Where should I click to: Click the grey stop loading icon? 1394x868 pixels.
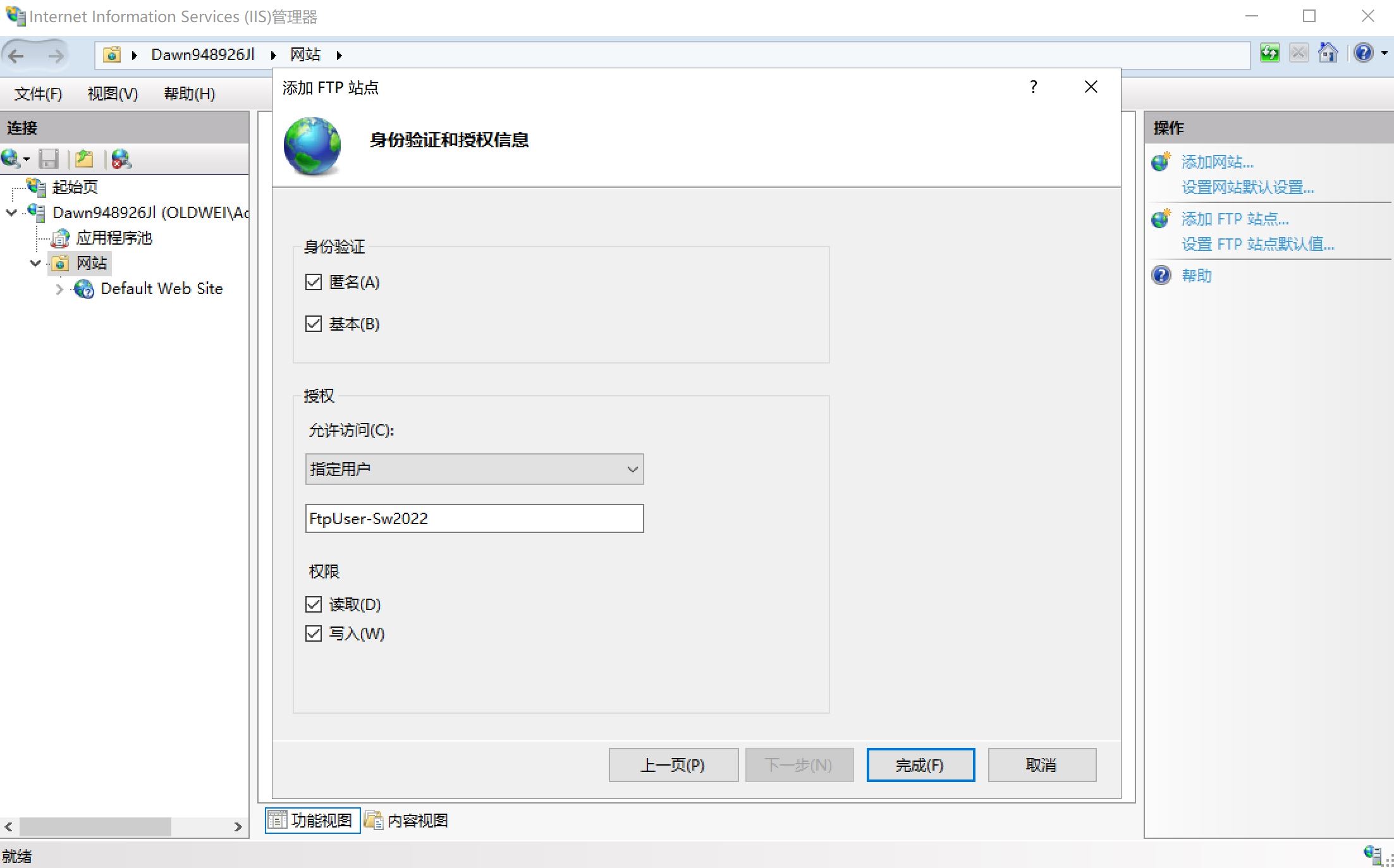coord(1299,53)
